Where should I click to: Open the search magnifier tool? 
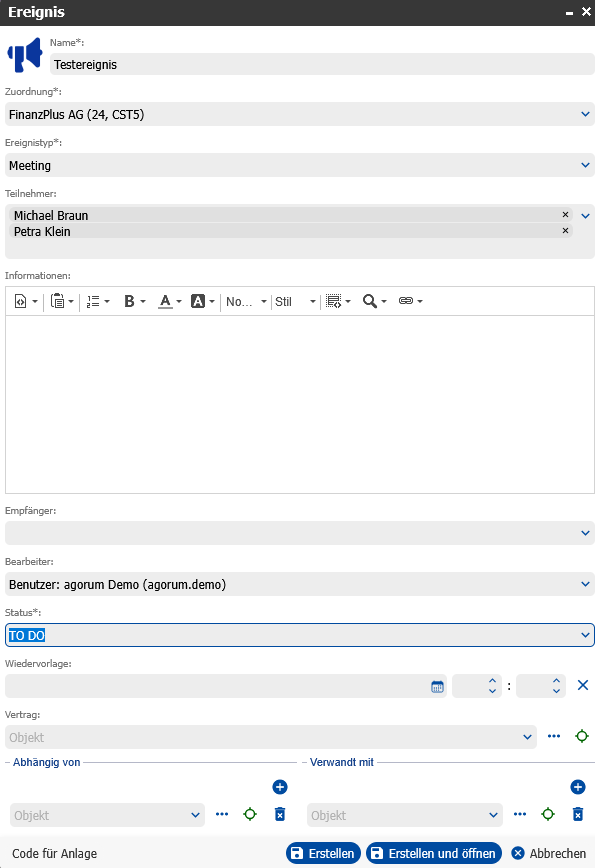[x=369, y=301]
